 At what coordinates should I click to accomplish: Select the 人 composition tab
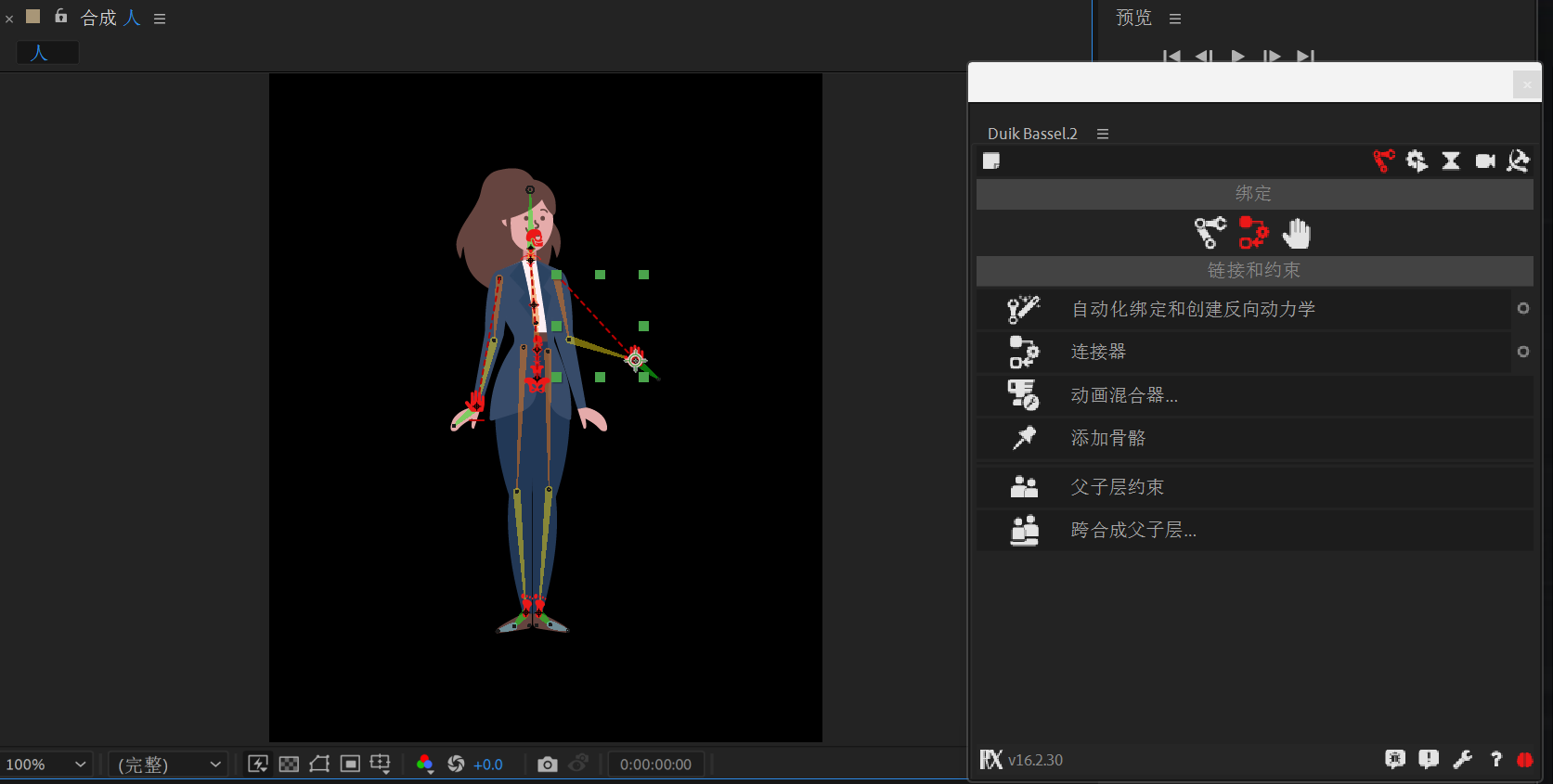[39, 53]
